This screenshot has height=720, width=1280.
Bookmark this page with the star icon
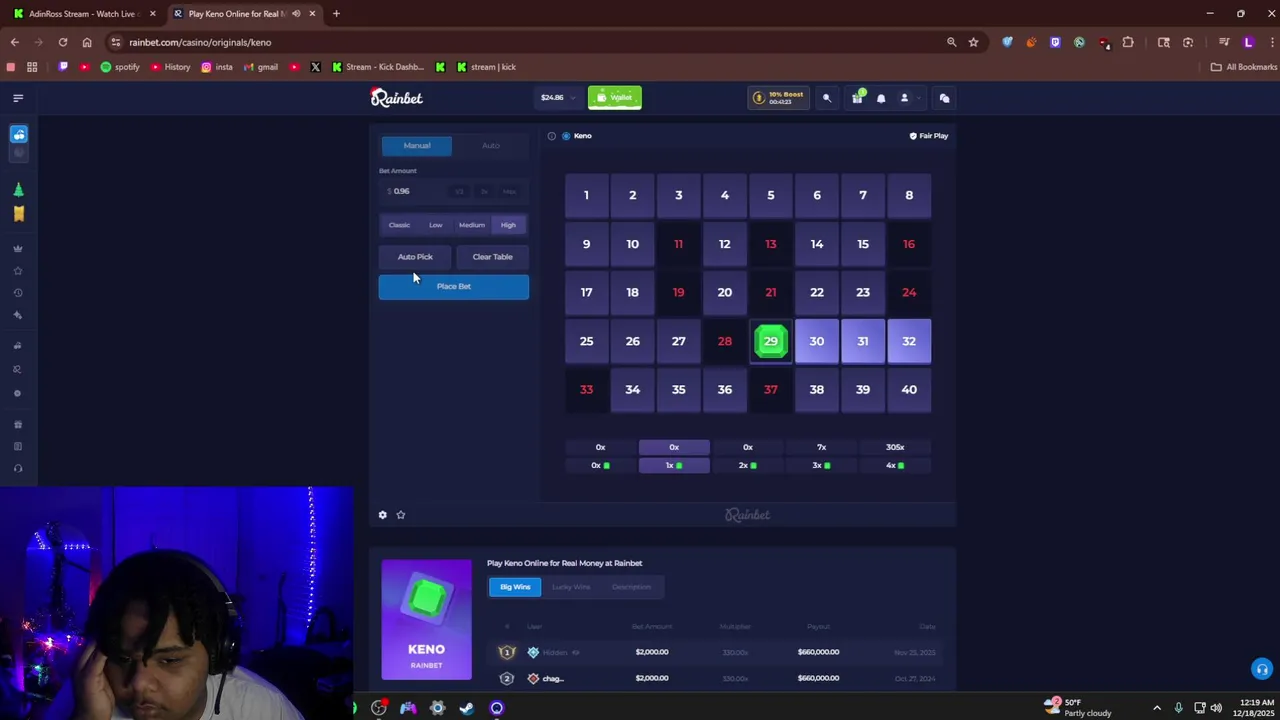click(x=973, y=42)
